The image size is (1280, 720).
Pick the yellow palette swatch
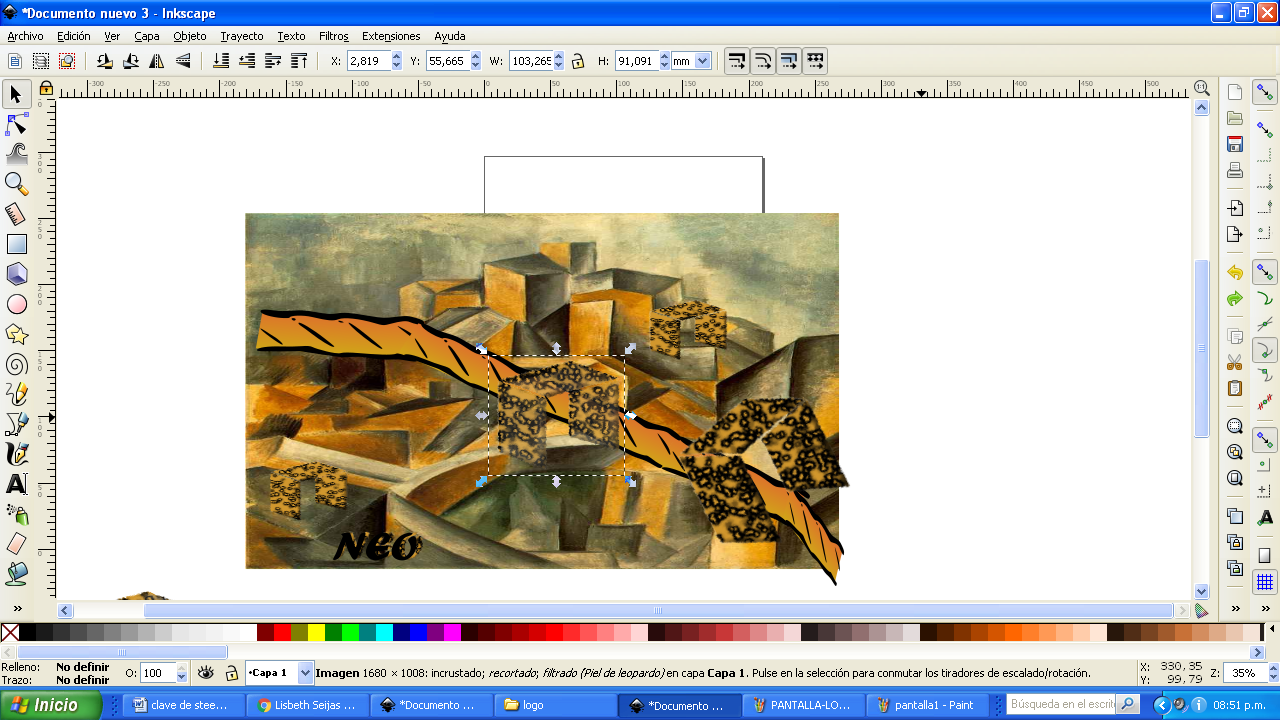click(316, 632)
